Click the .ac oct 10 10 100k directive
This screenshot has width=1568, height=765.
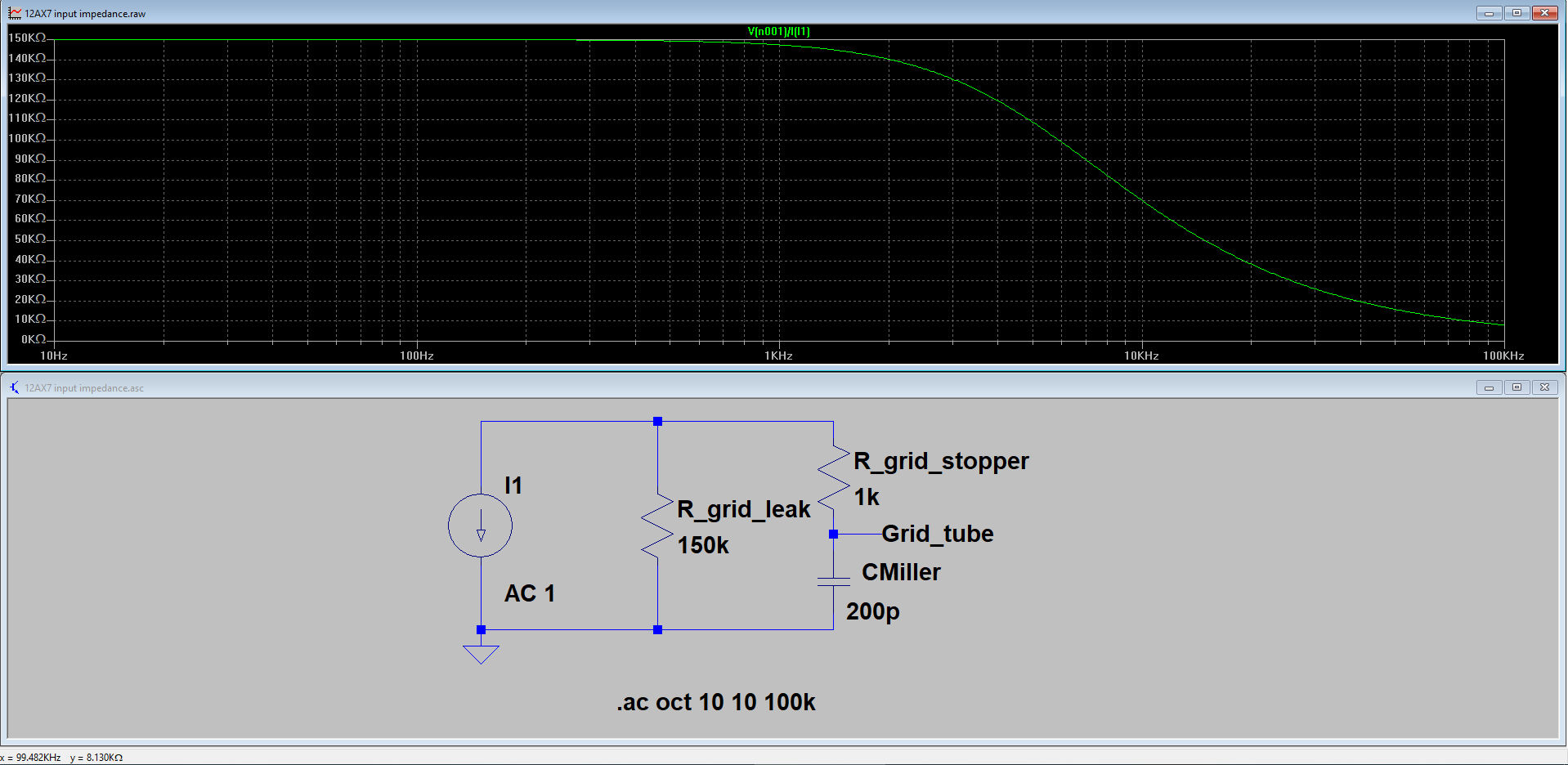(x=716, y=702)
